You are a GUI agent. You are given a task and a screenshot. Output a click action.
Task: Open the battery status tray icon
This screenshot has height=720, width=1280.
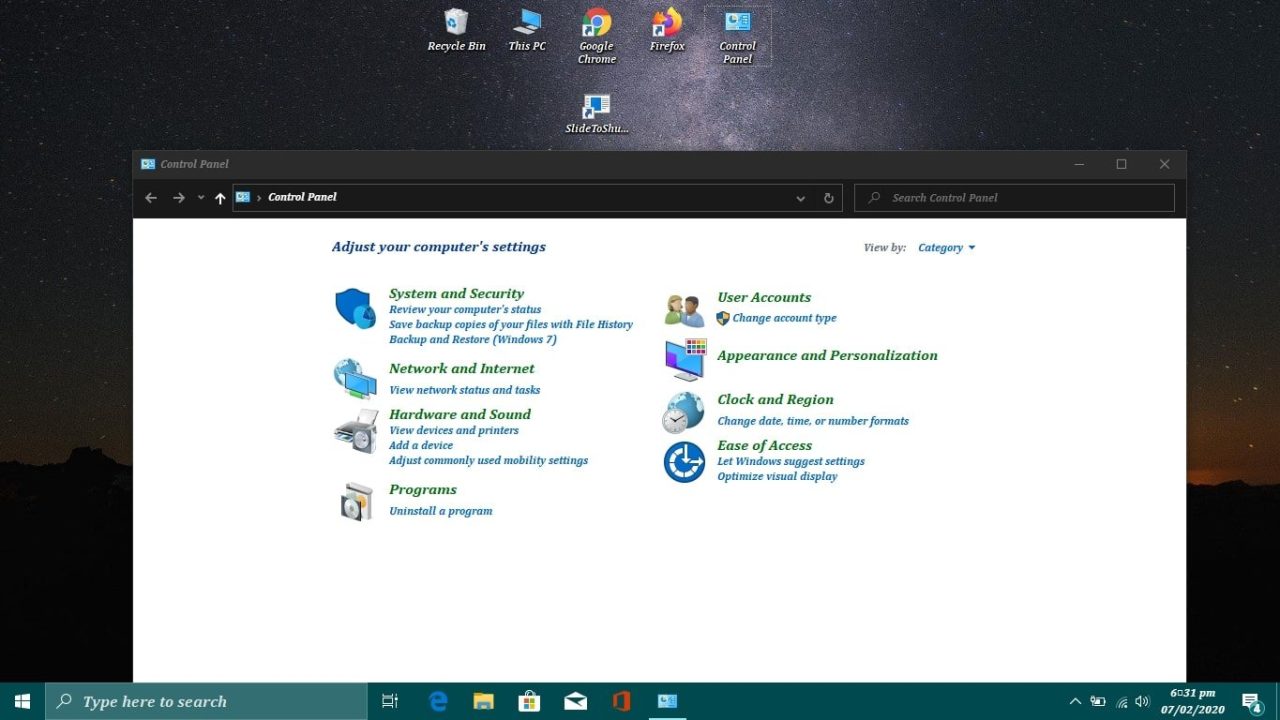pyautogui.click(x=1098, y=702)
